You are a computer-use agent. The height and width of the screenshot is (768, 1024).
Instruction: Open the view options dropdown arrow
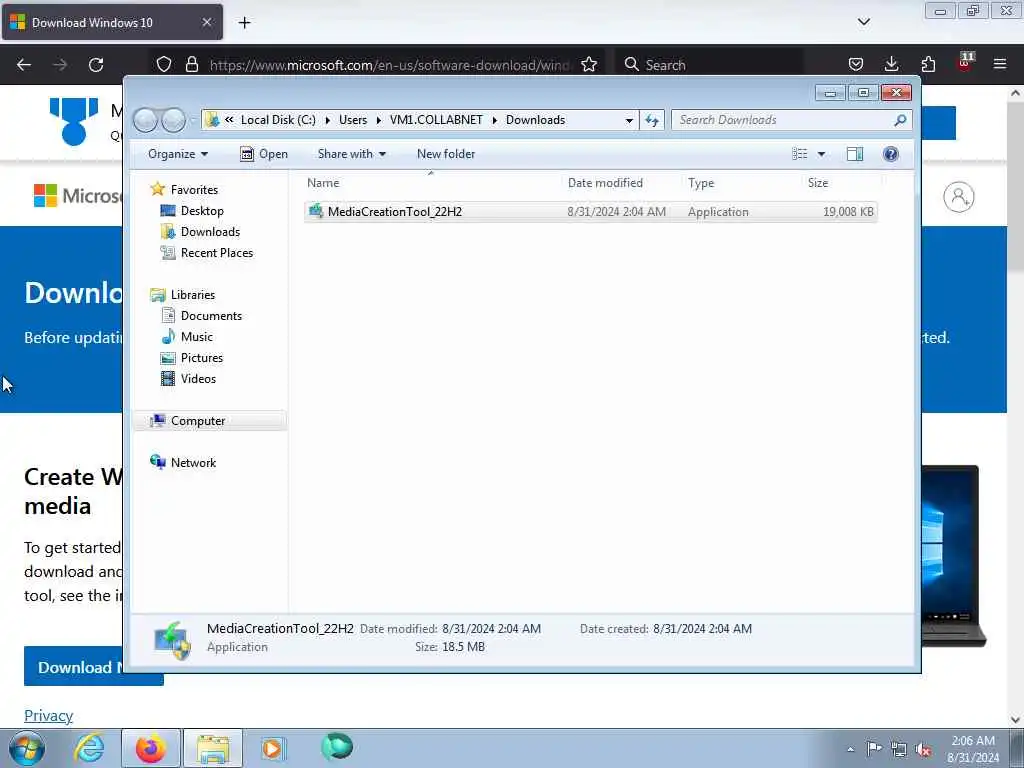point(822,154)
